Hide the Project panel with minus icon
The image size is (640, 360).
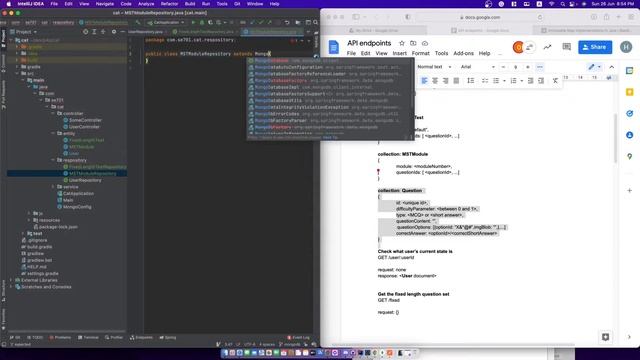click(x=122, y=32)
